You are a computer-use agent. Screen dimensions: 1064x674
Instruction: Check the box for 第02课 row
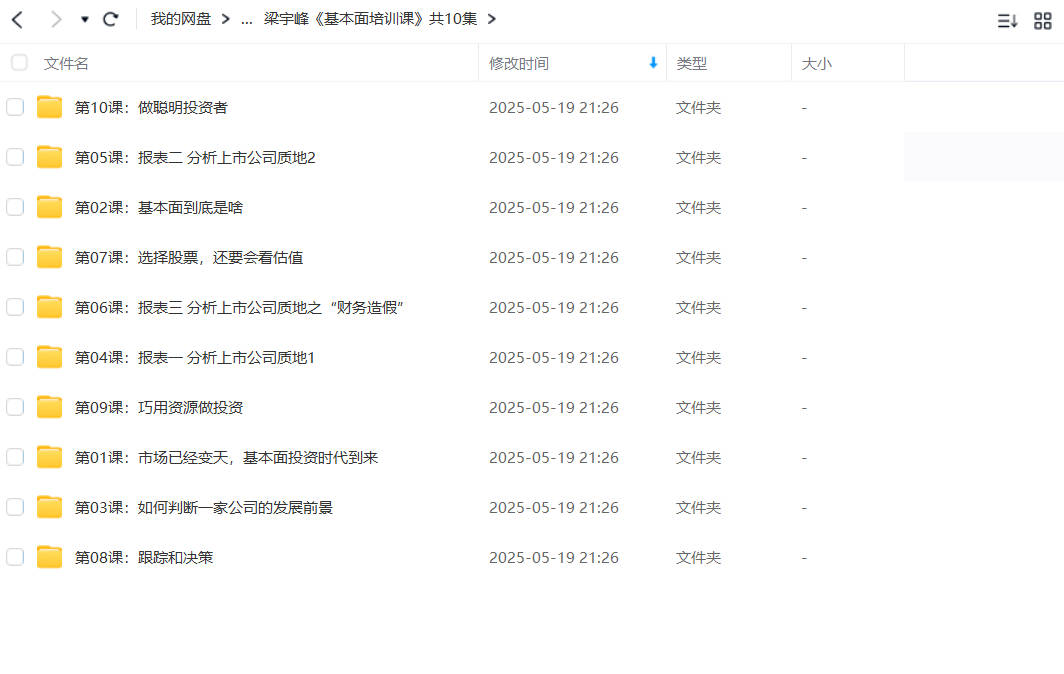click(x=15, y=207)
